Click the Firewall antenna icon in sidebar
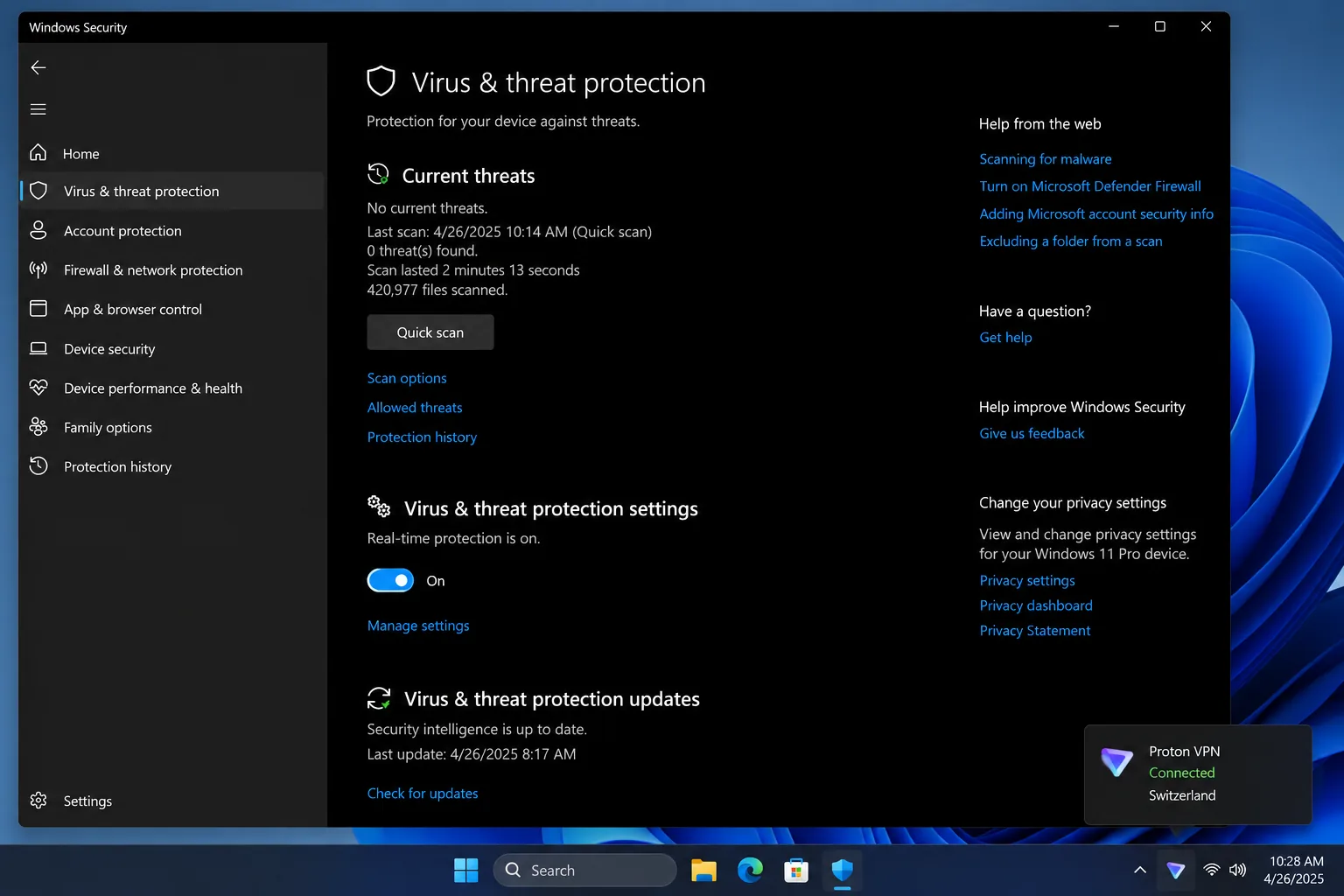Image resolution: width=1344 pixels, height=896 pixels. (38, 269)
